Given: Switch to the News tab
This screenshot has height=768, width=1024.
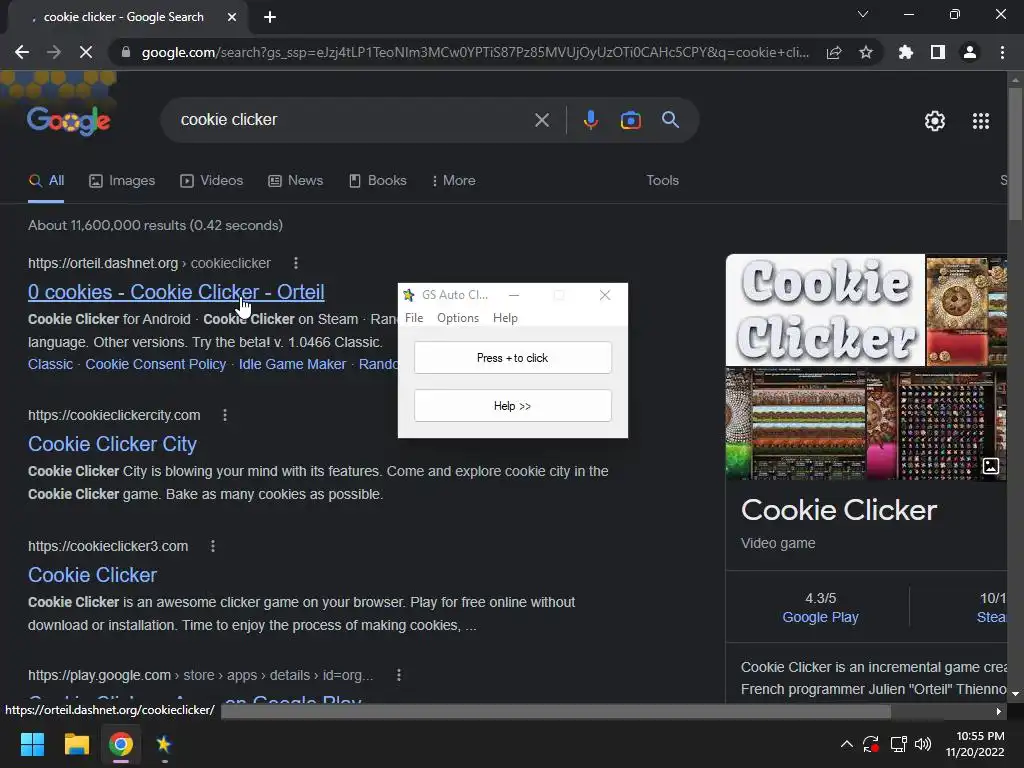Looking at the screenshot, I should point(295,181).
